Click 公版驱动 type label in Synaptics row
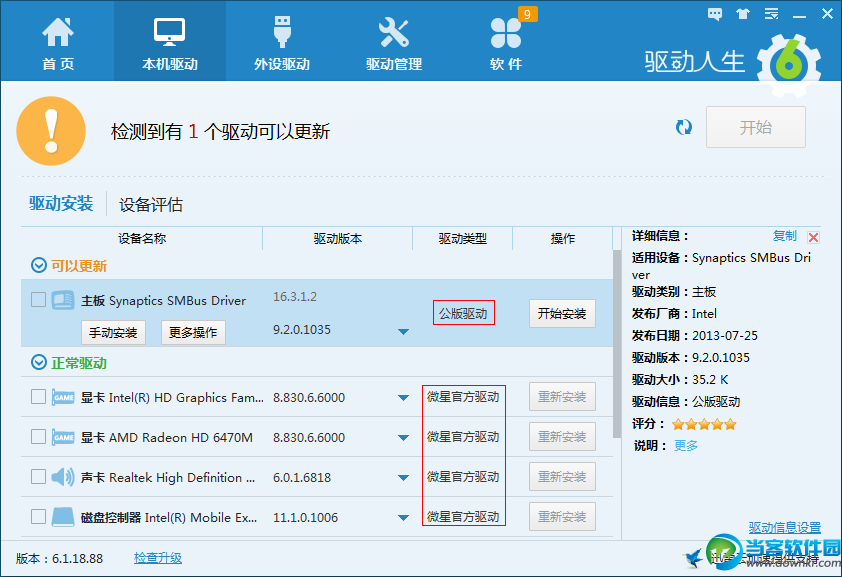Image resolution: width=842 pixels, height=577 pixels. pyautogui.click(x=463, y=313)
